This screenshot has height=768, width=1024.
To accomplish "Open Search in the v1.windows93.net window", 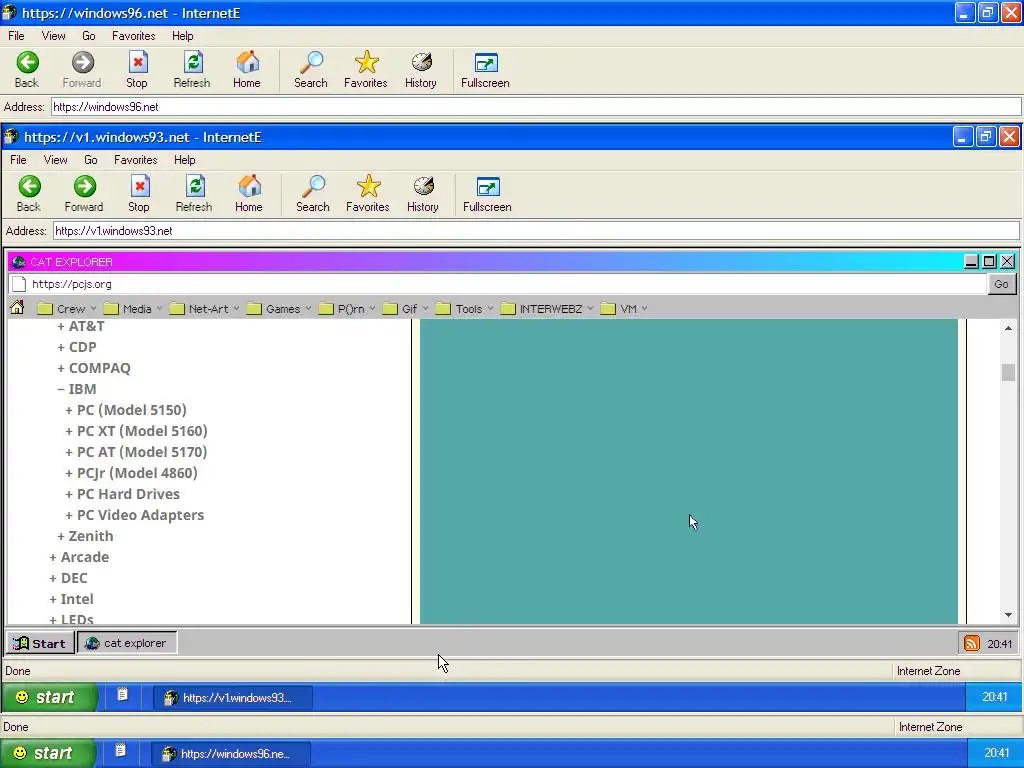I will tap(313, 193).
